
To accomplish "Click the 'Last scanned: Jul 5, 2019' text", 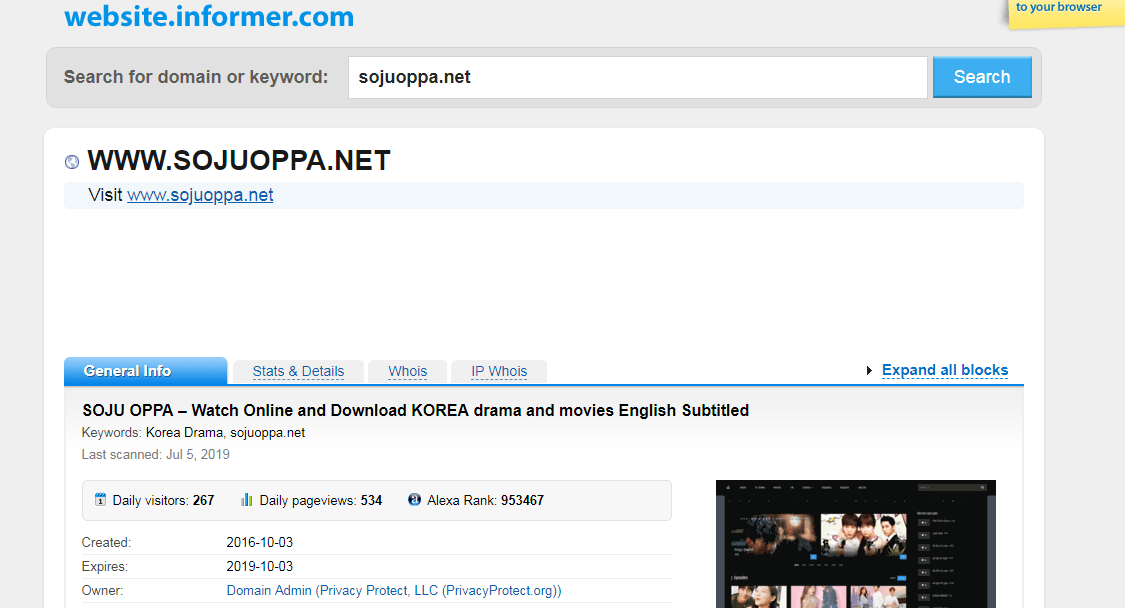I will 156,454.
